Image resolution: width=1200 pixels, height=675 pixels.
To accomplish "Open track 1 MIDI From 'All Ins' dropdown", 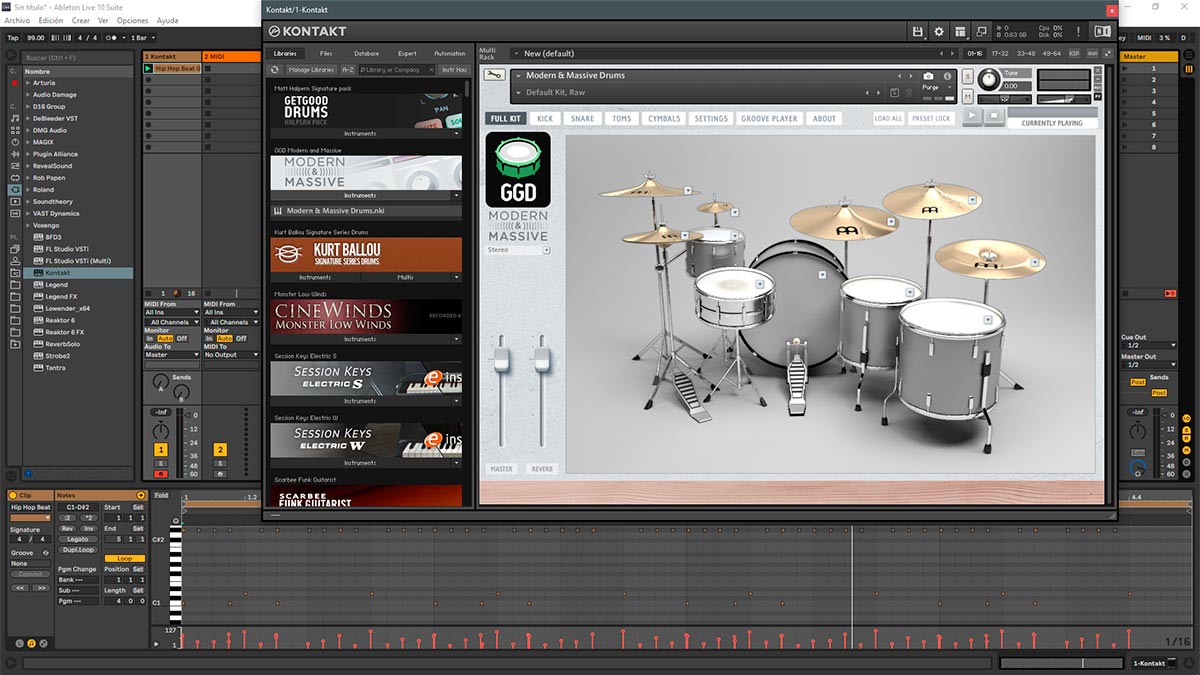I will pos(171,313).
